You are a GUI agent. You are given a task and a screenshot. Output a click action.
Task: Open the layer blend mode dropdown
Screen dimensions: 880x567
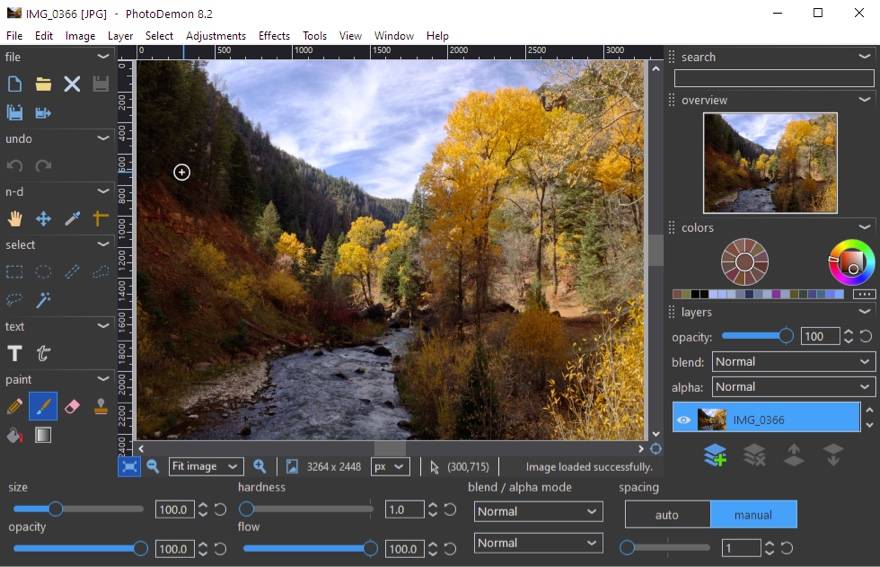pos(794,362)
